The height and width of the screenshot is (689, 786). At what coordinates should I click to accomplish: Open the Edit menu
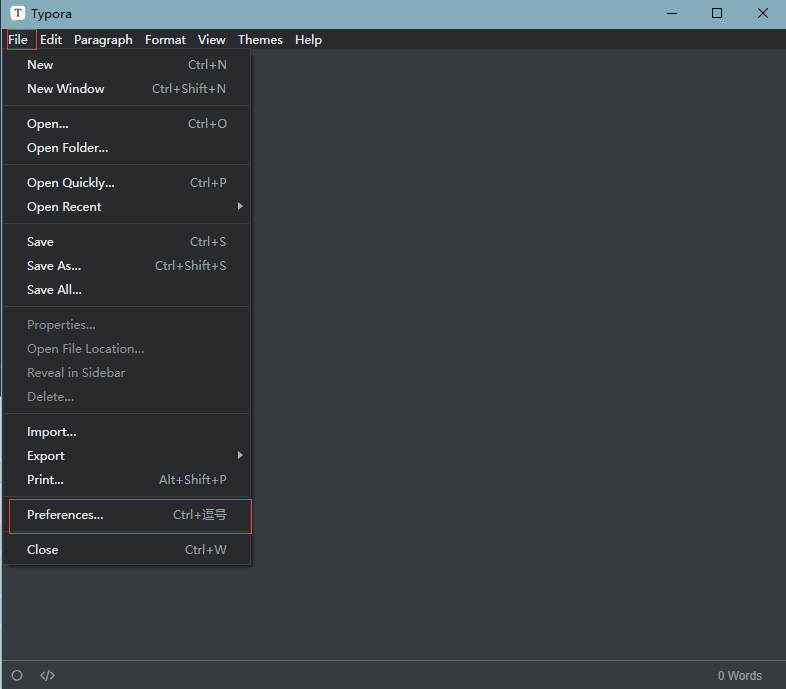coord(51,40)
